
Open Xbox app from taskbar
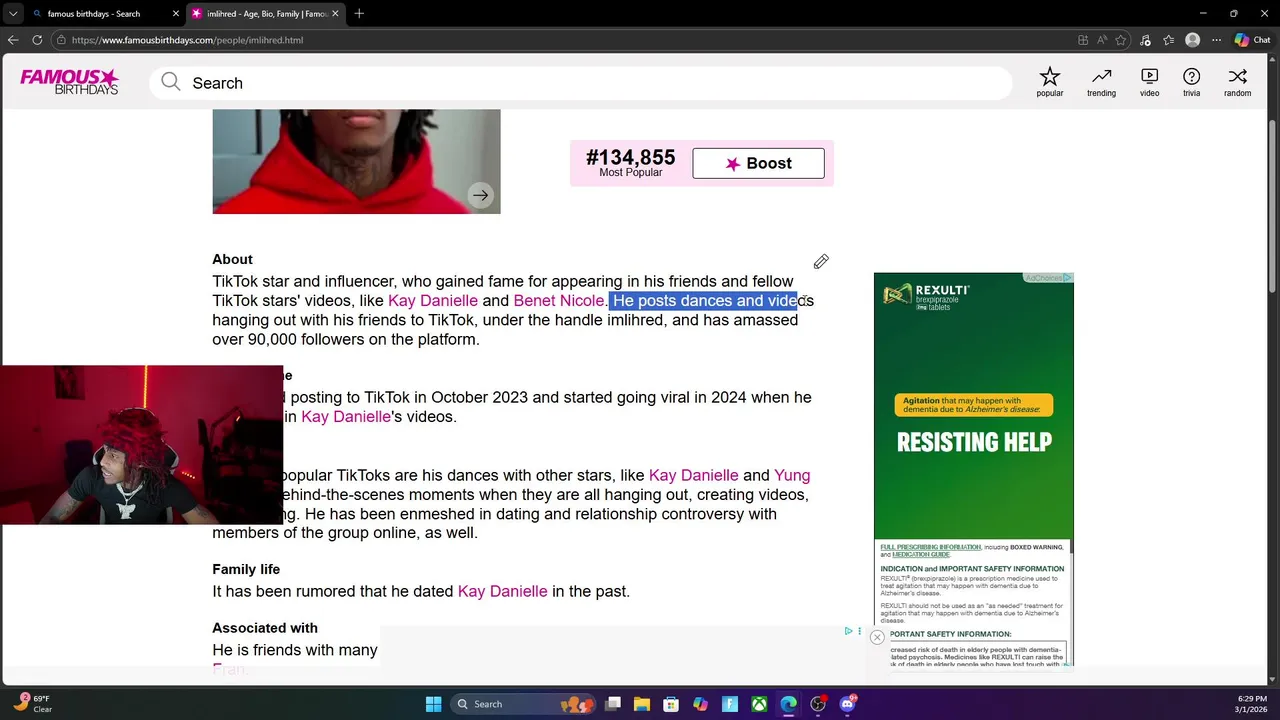(759, 704)
